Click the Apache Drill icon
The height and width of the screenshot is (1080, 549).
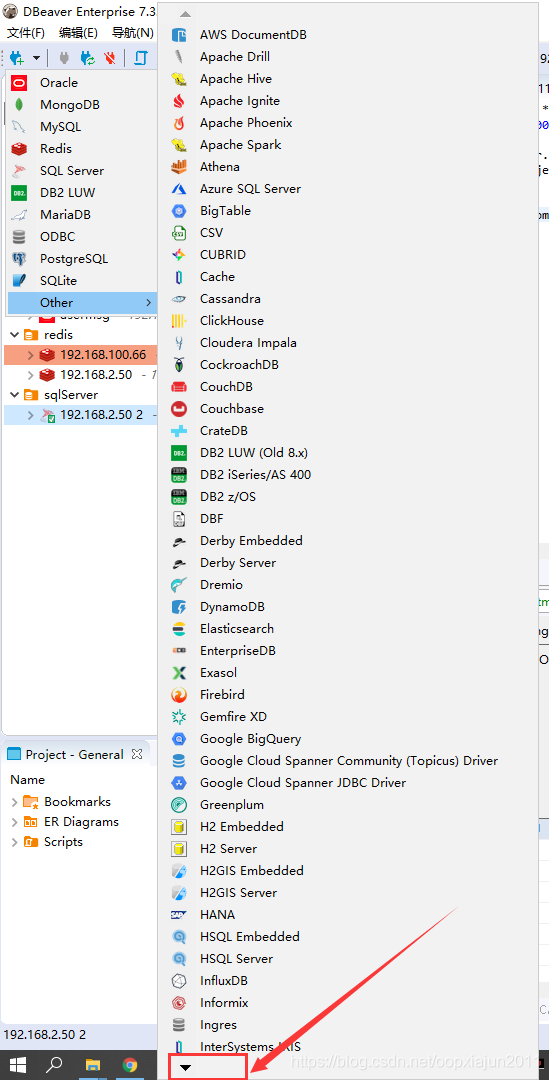(x=179, y=56)
